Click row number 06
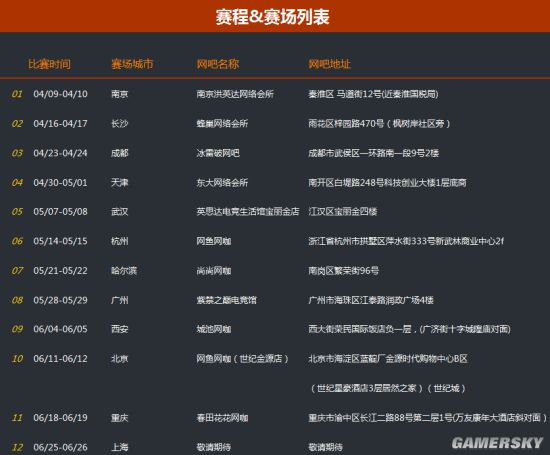 pyautogui.click(x=17, y=241)
